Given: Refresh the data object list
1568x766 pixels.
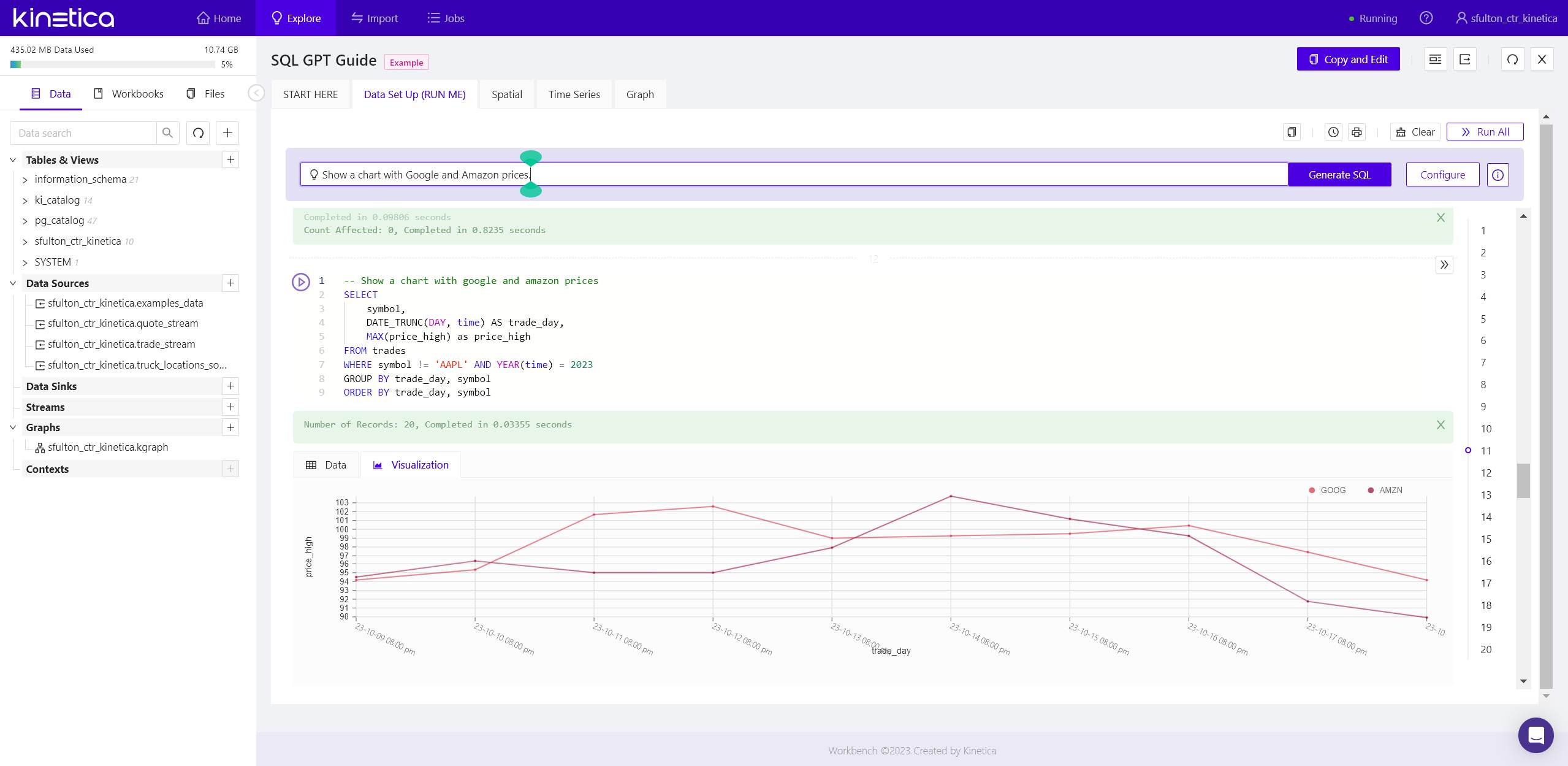Looking at the screenshot, I should point(199,133).
